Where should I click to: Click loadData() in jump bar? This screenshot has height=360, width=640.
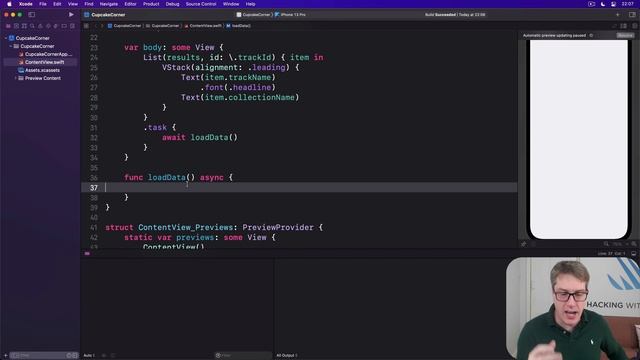pos(239,26)
